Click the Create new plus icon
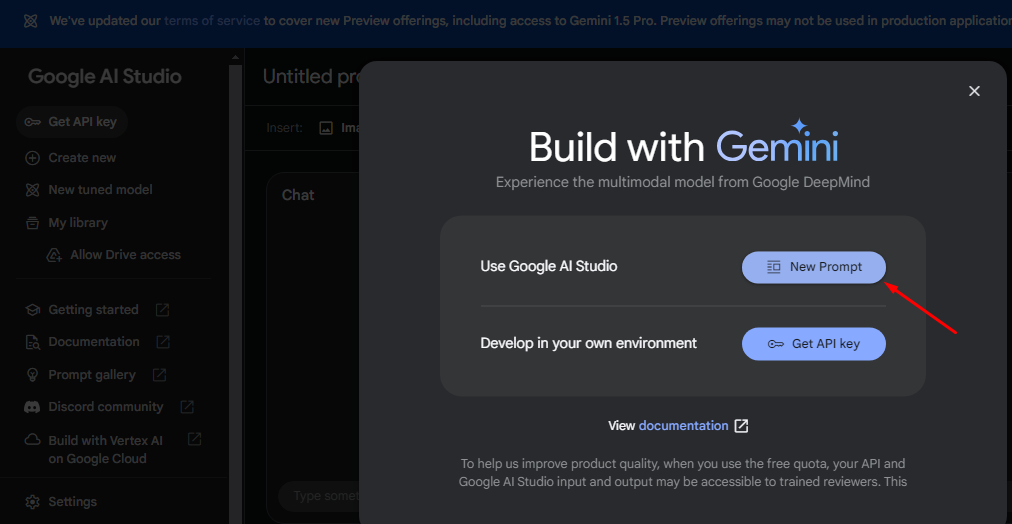This screenshot has height=524, width=1012. click(x=32, y=157)
